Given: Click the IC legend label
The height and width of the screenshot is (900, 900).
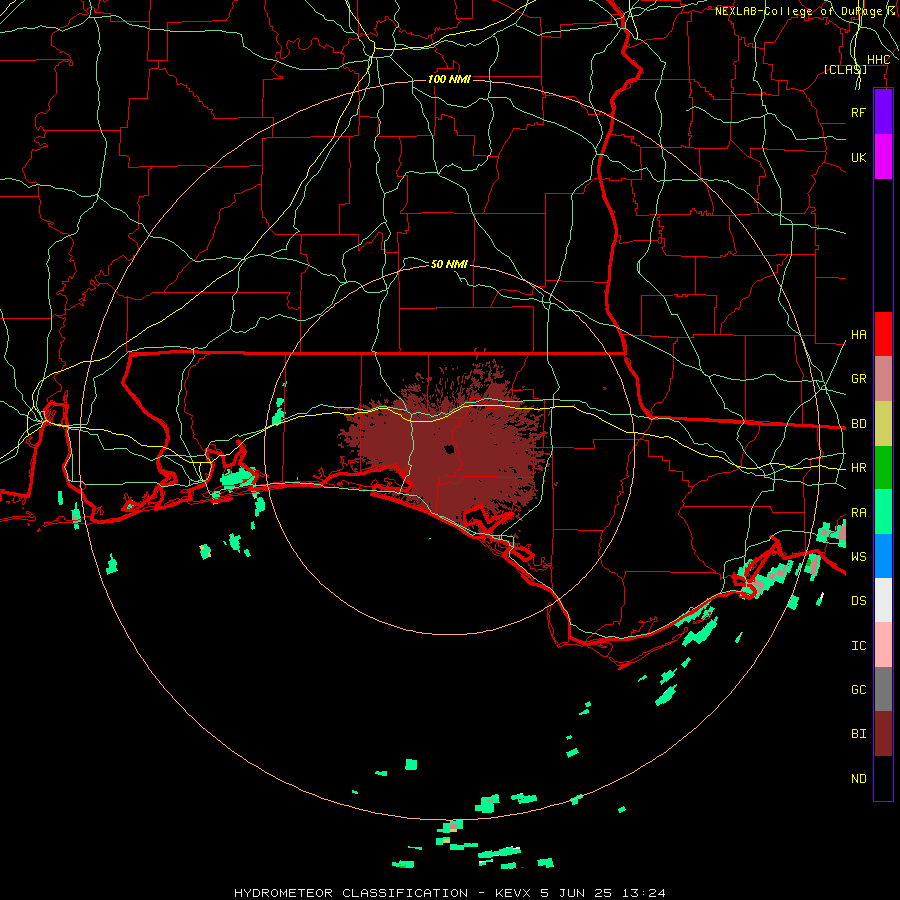Looking at the screenshot, I should click(x=858, y=646).
